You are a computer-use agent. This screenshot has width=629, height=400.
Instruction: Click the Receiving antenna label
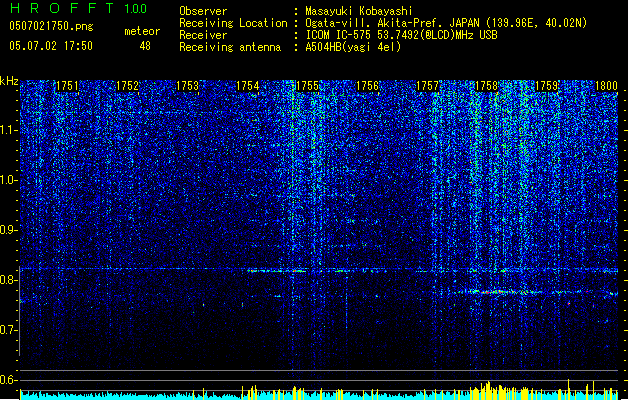(x=230, y=47)
